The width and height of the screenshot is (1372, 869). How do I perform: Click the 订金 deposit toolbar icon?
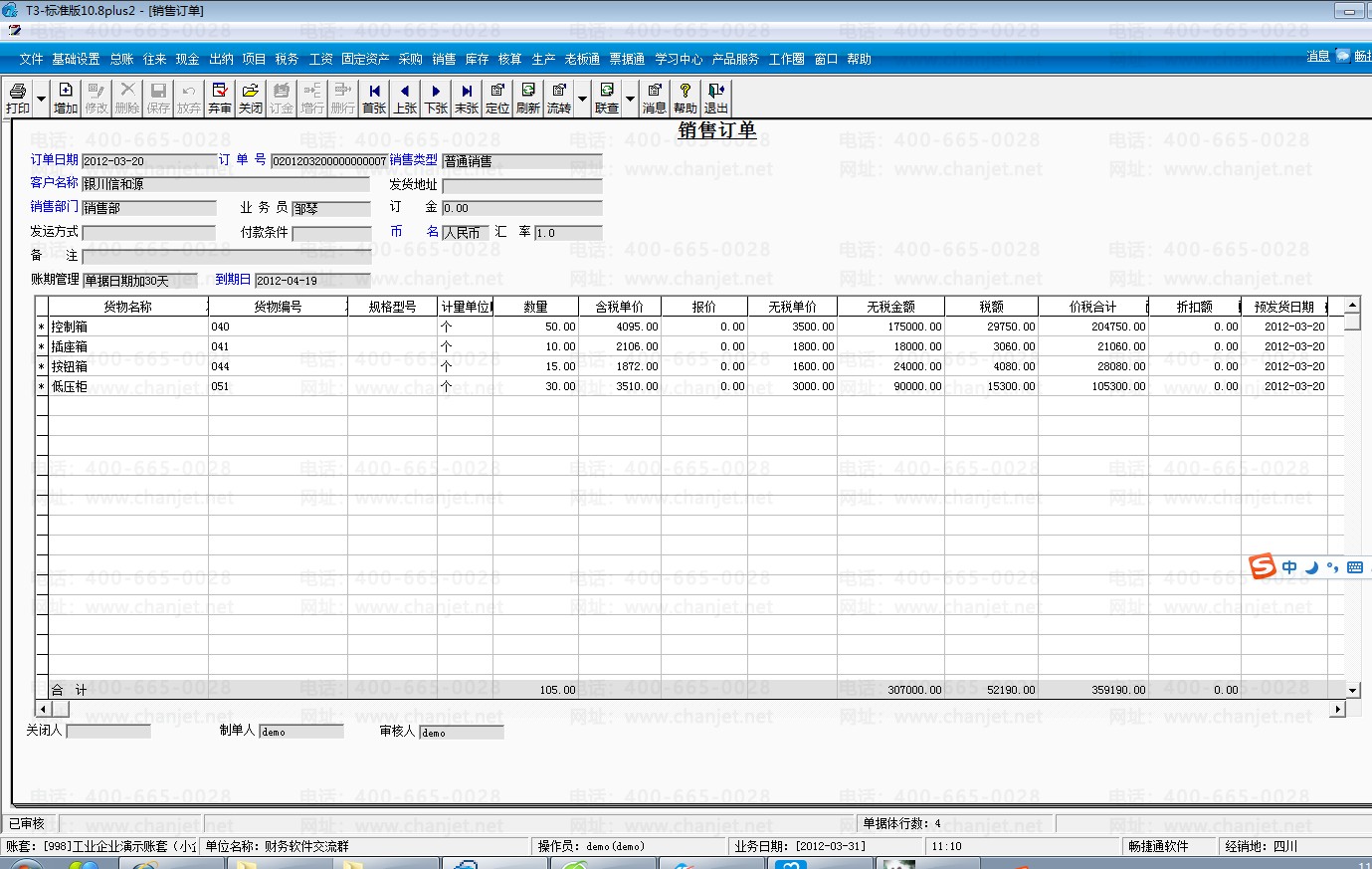coord(282,98)
